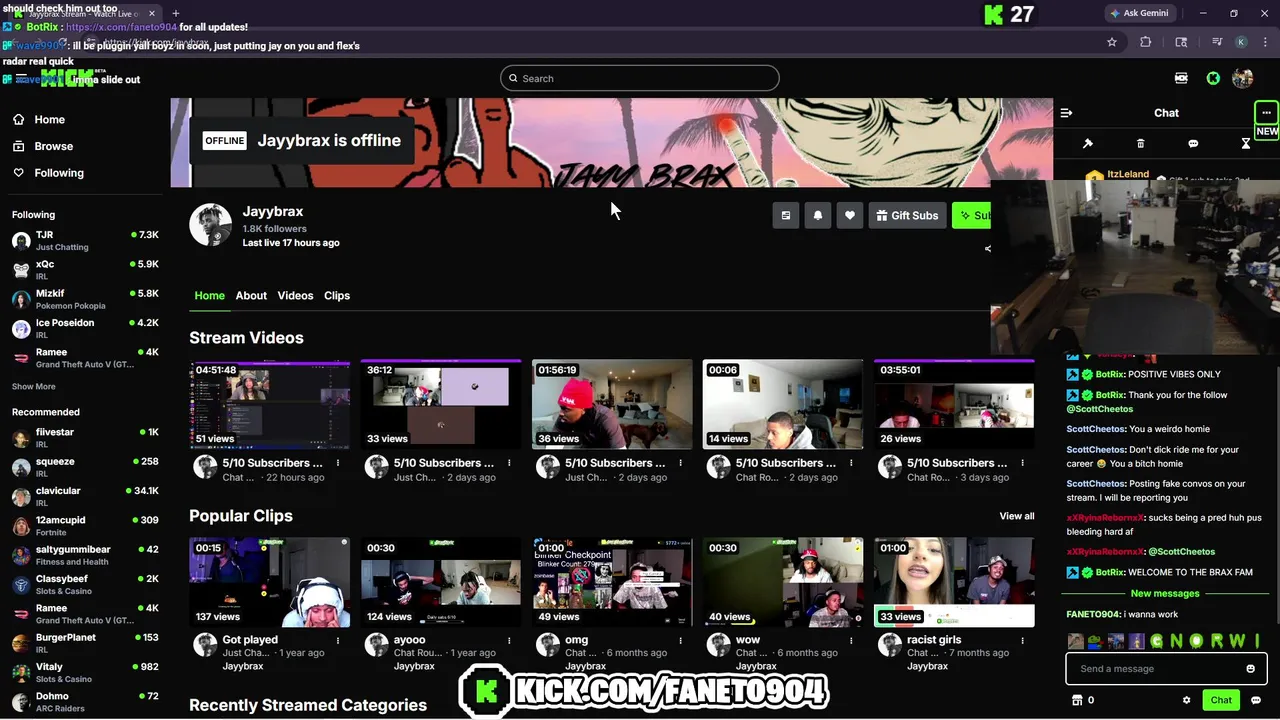Image resolution: width=1280 pixels, height=720 pixels.
Task: Open the omg clip title
Action: [x=576, y=640]
